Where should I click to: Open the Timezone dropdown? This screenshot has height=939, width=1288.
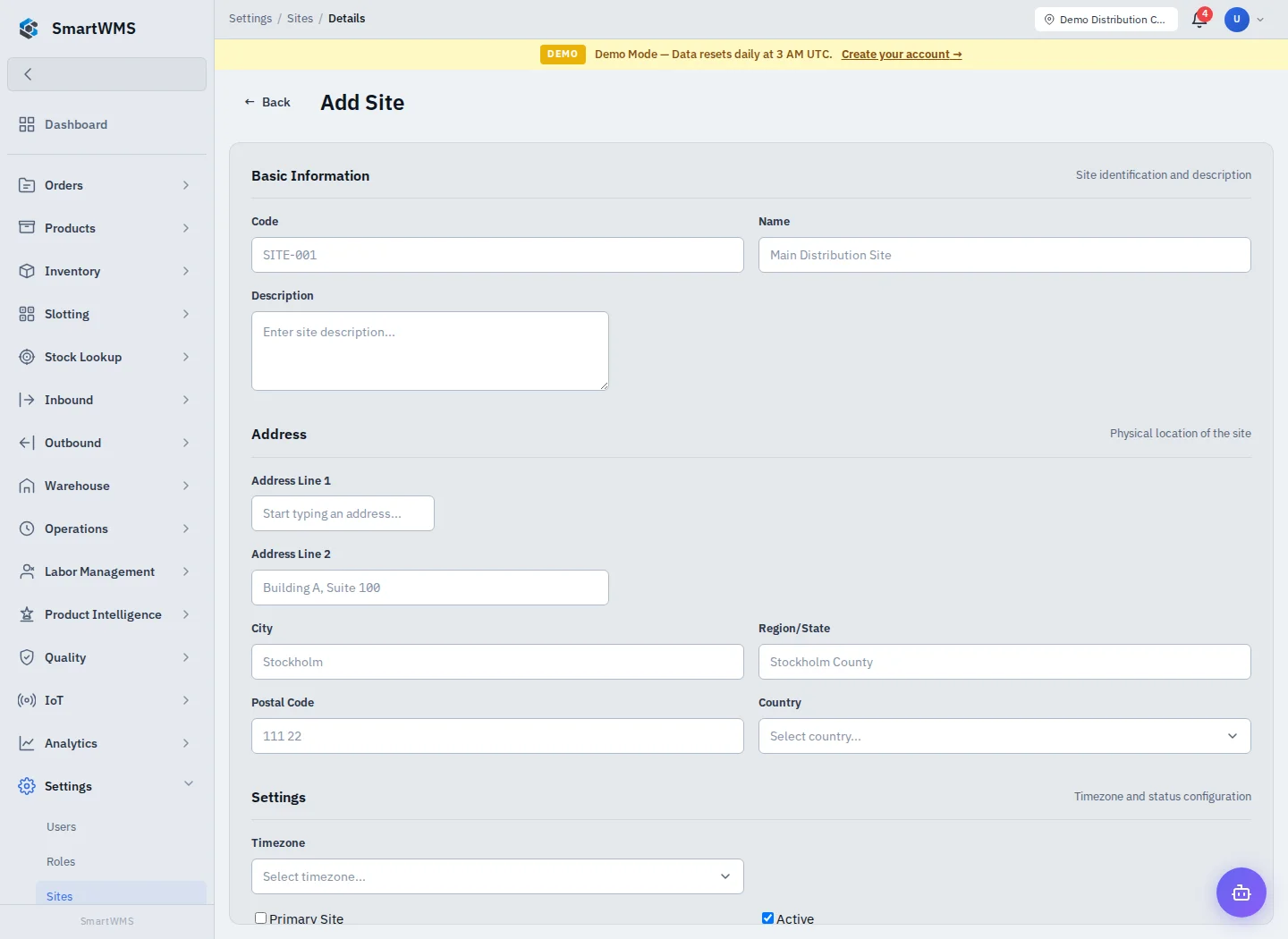pyautogui.click(x=497, y=876)
